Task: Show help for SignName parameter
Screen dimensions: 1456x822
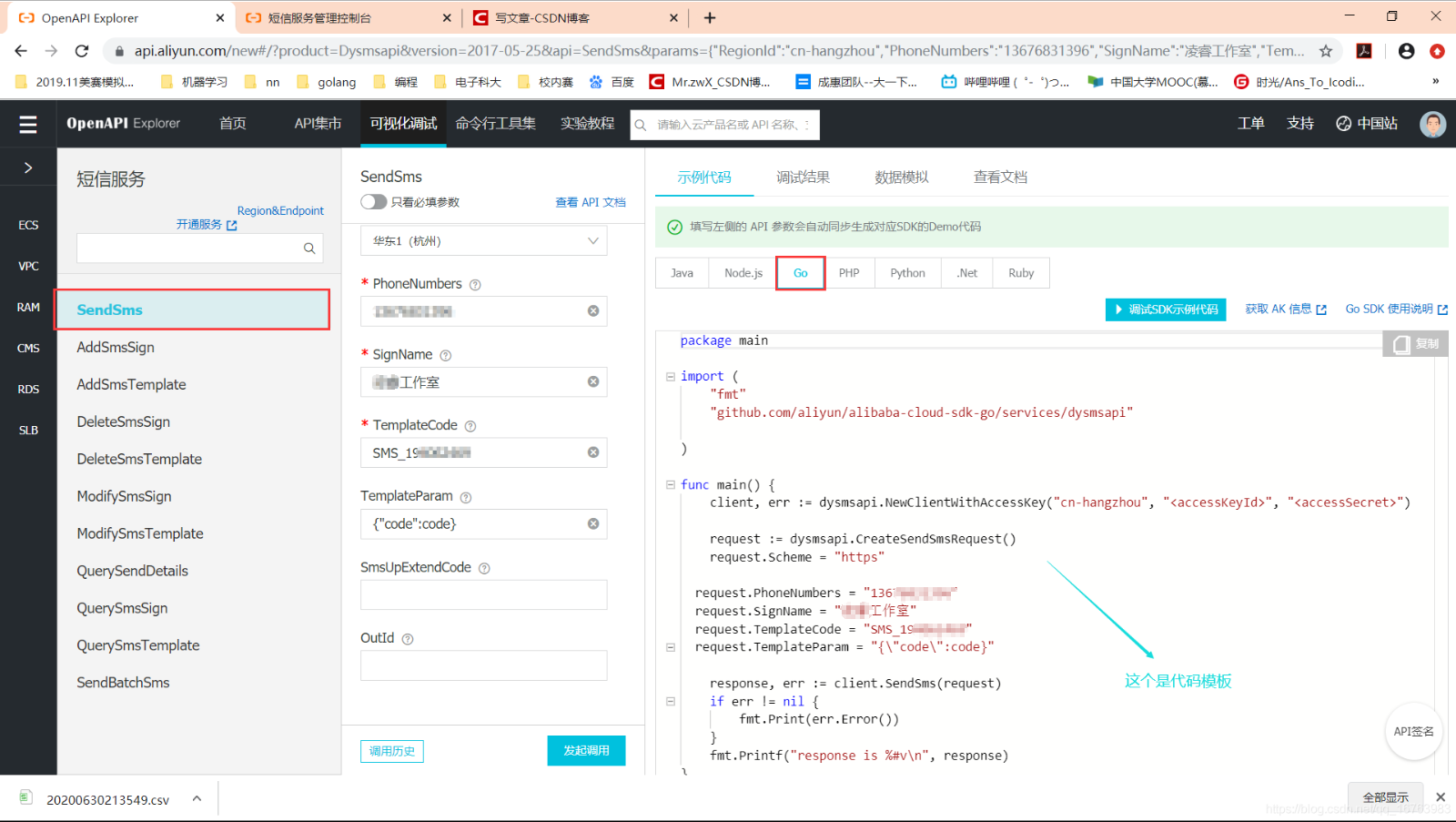Action: (446, 356)
